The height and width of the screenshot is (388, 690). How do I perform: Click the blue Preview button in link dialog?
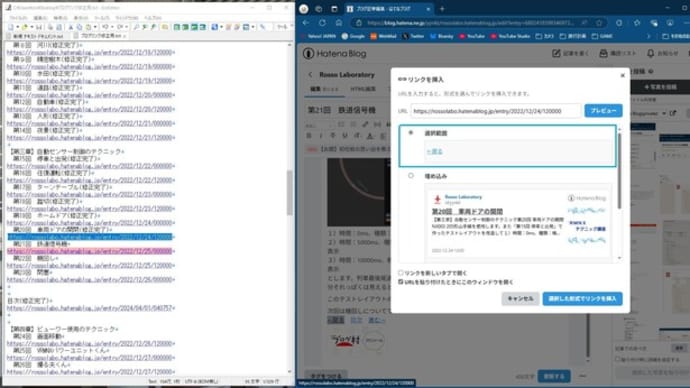point(603,110)
